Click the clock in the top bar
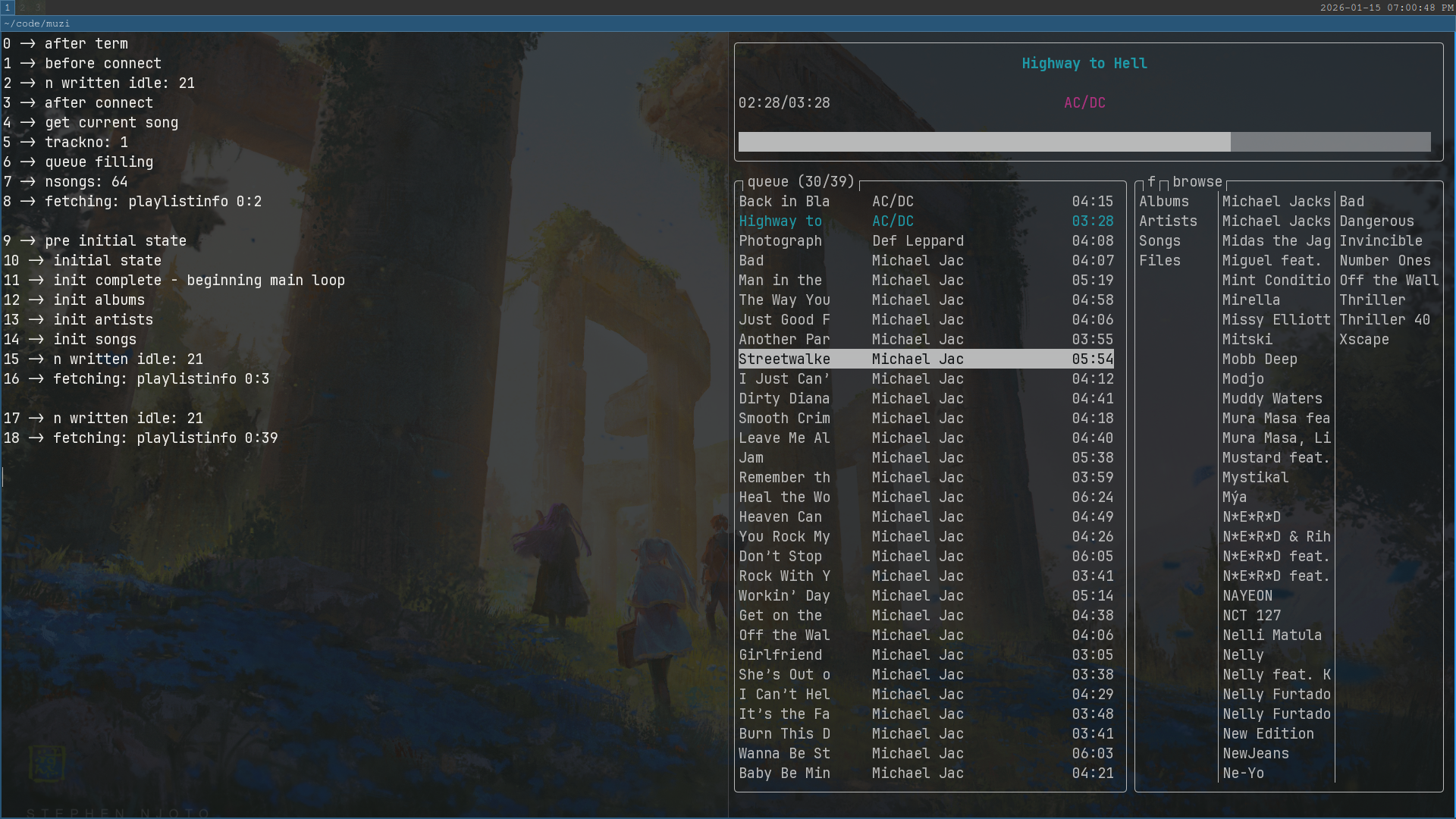Viewport: 1456px width, 819px height. 1386,8
